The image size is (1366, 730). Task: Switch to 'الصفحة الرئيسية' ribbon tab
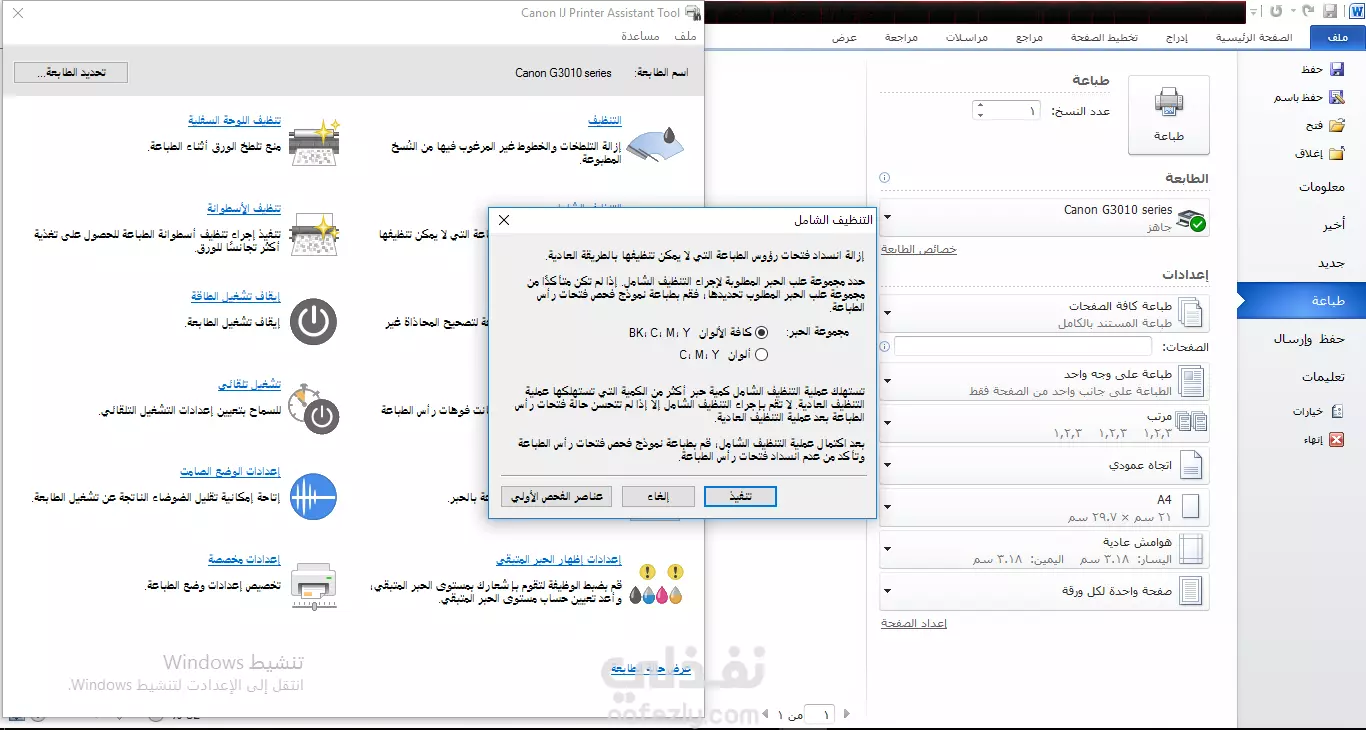click(x=1254, y=37)
